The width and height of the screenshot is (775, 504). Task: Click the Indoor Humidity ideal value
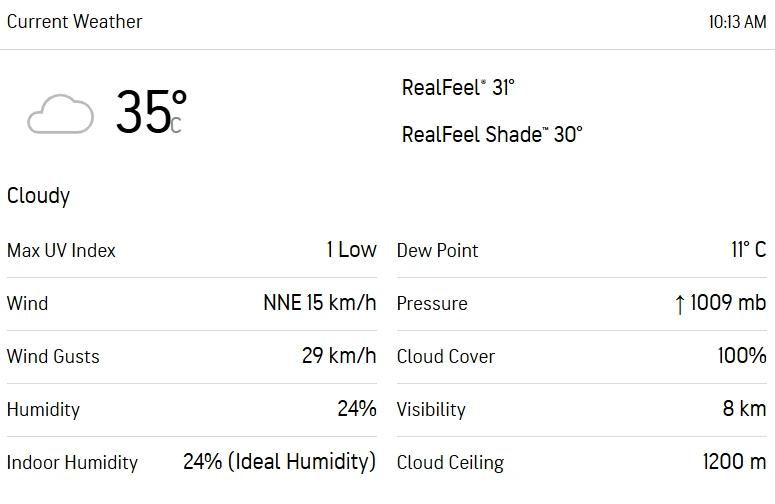[x=279, y=462]
